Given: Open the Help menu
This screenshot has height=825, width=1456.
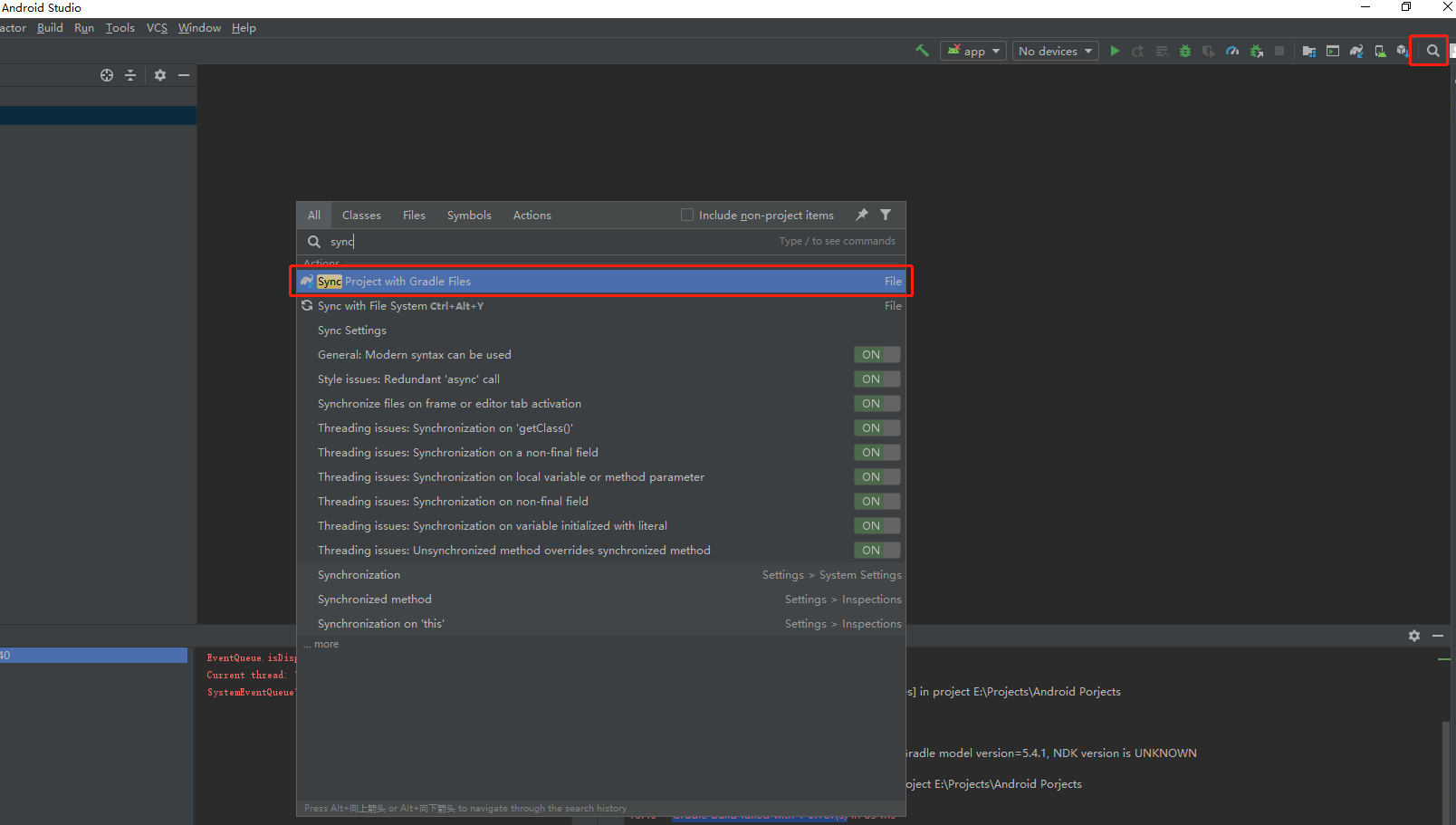Looking at the screenshot, I should pyautogui.click(x=244, y=28).
